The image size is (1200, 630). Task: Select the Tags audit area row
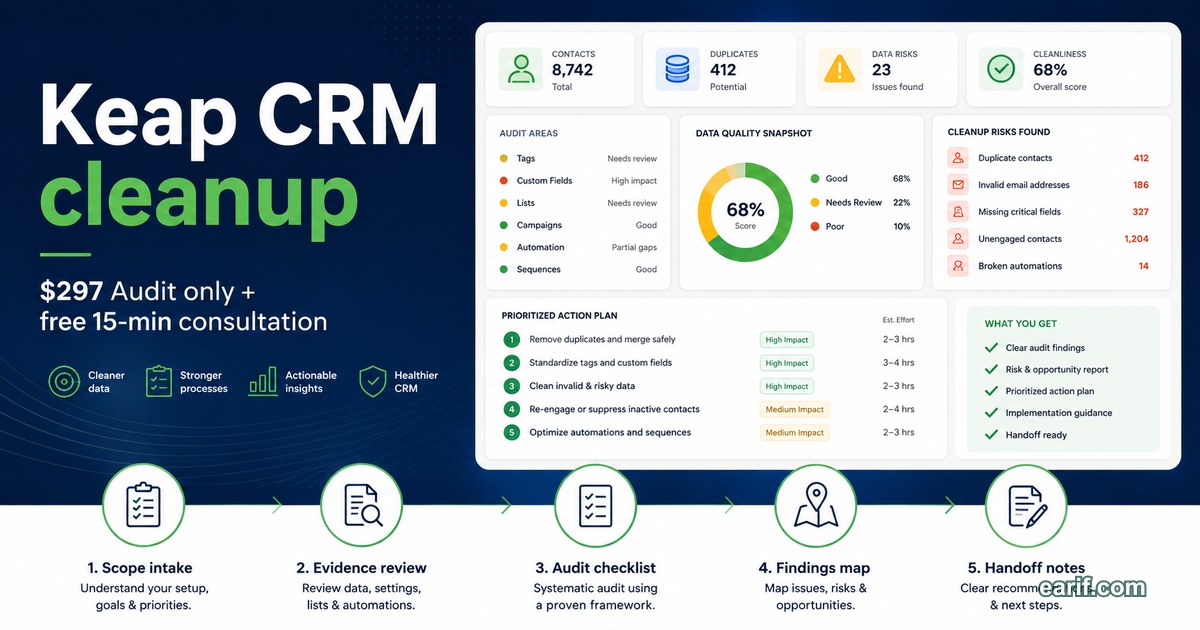[578, 159]
